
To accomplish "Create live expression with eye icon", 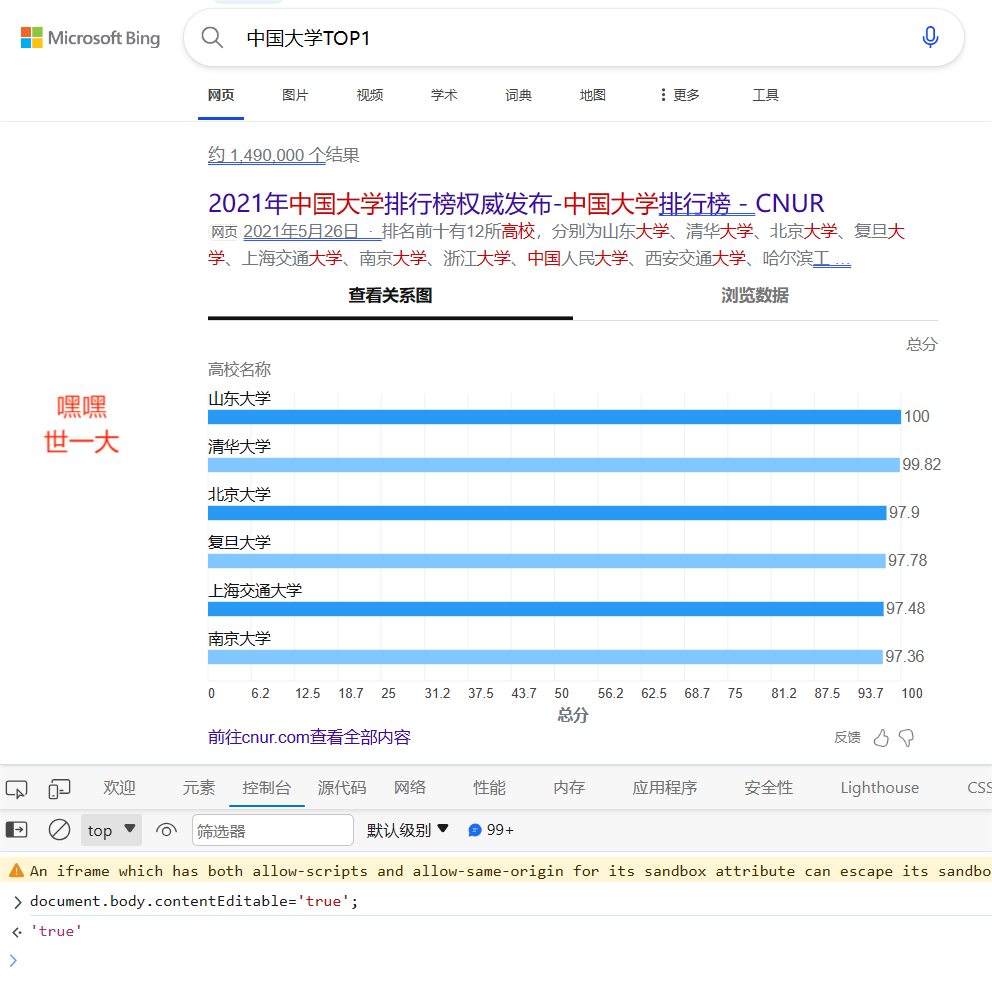I will [166, 830].
